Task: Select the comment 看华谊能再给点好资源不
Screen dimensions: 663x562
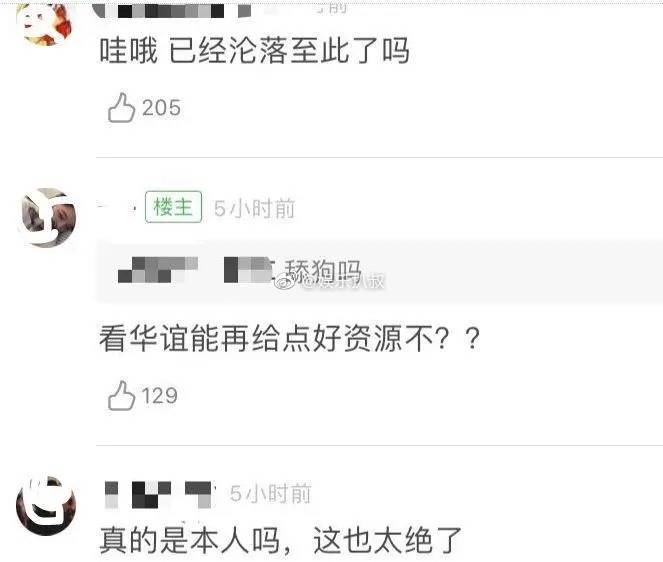Action: [290, 338]
